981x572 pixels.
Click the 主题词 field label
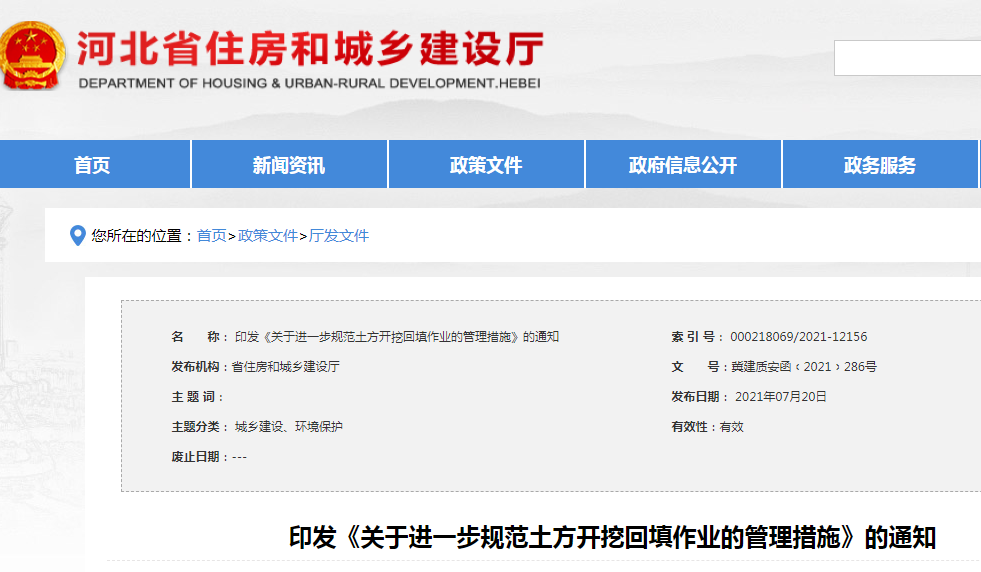coord(196,397)
